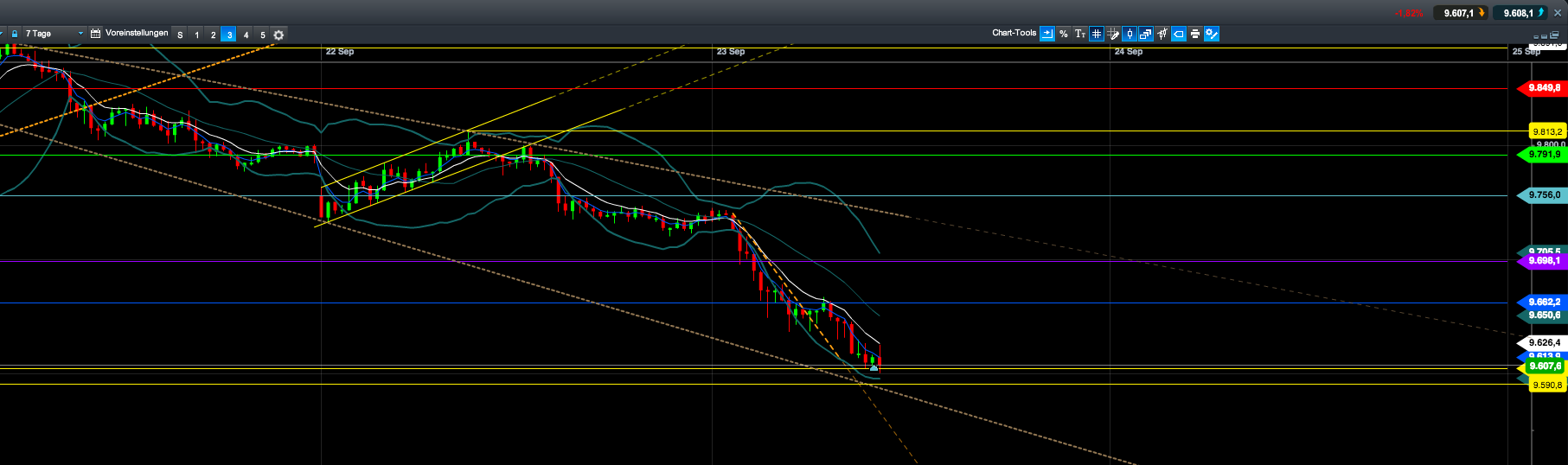This screenshot has height=465, width=1568.
Task: Click the print chart icon
Action: (x=1195, y=34)
